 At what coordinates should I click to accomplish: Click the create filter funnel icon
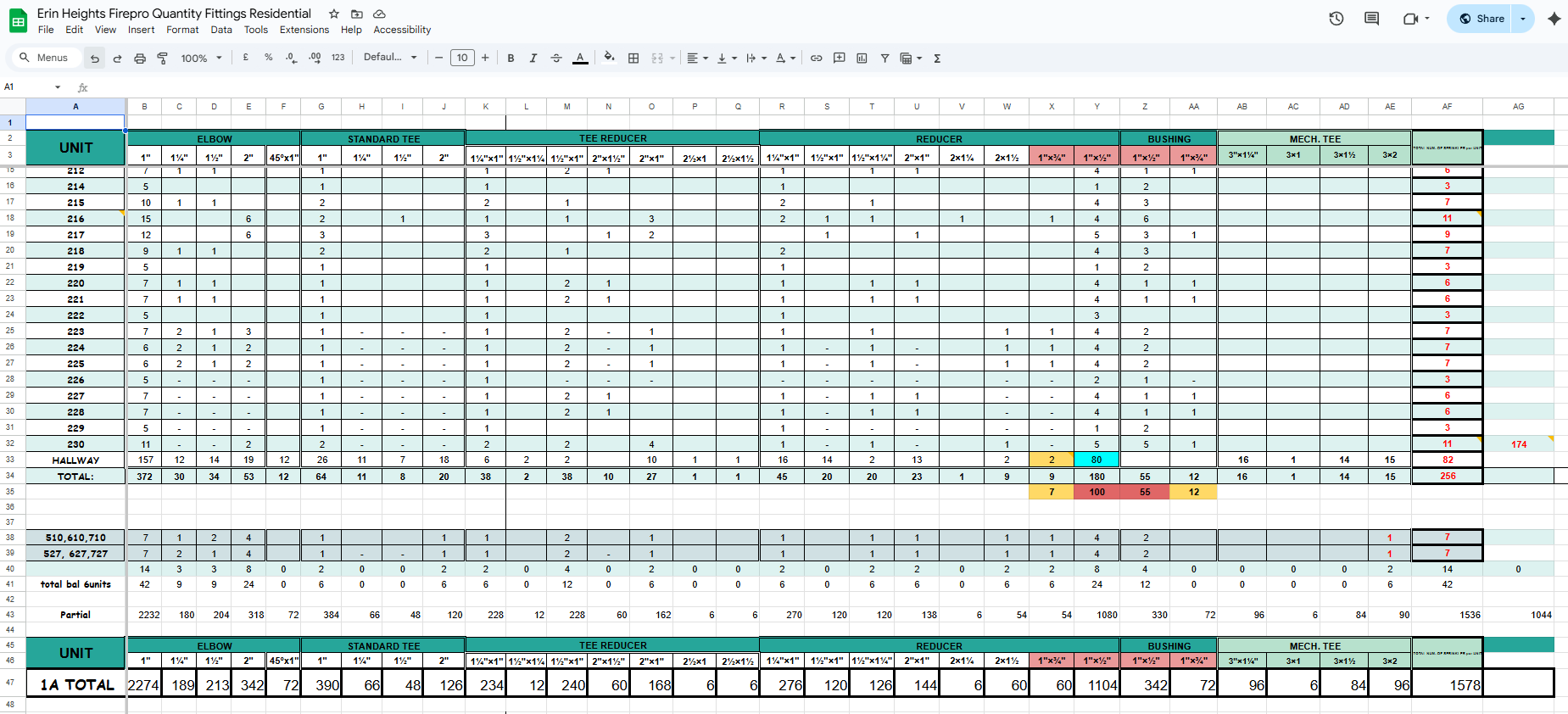[x=884, y=58]
